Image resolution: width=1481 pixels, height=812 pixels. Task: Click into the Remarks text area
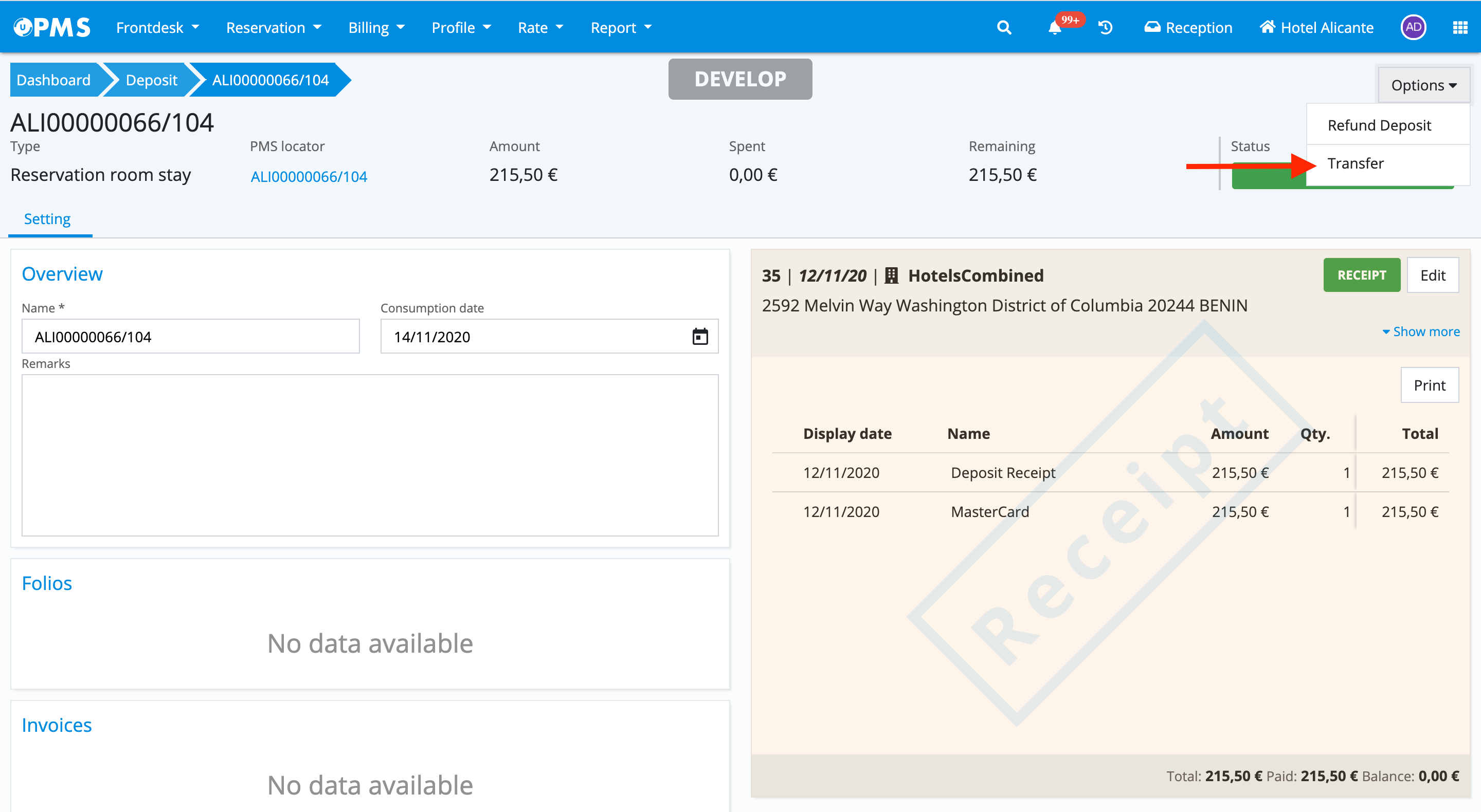[x=370, y=454]
